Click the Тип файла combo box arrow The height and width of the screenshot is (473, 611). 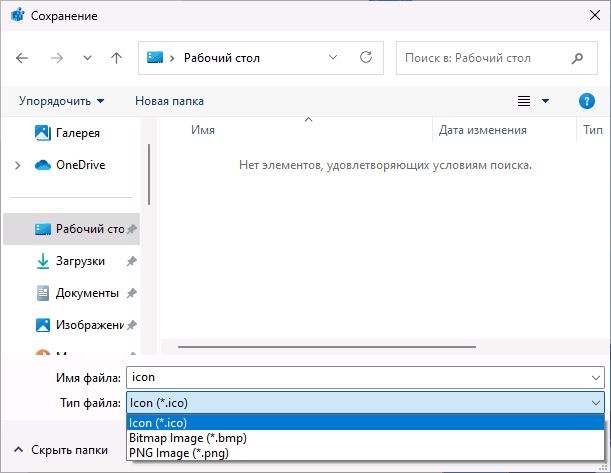(x=595, y=402)
